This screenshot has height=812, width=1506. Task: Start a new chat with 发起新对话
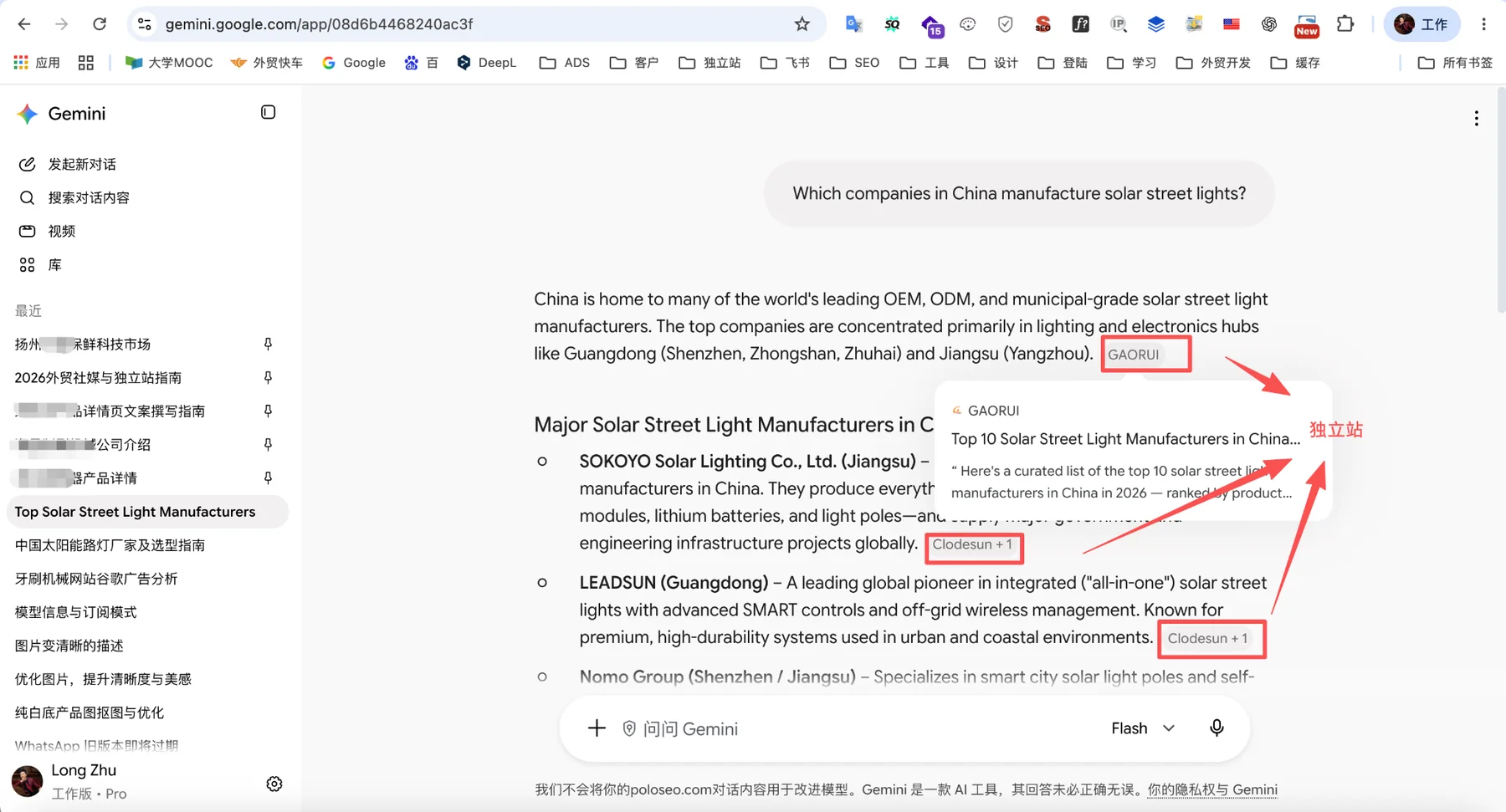(81, 164)
